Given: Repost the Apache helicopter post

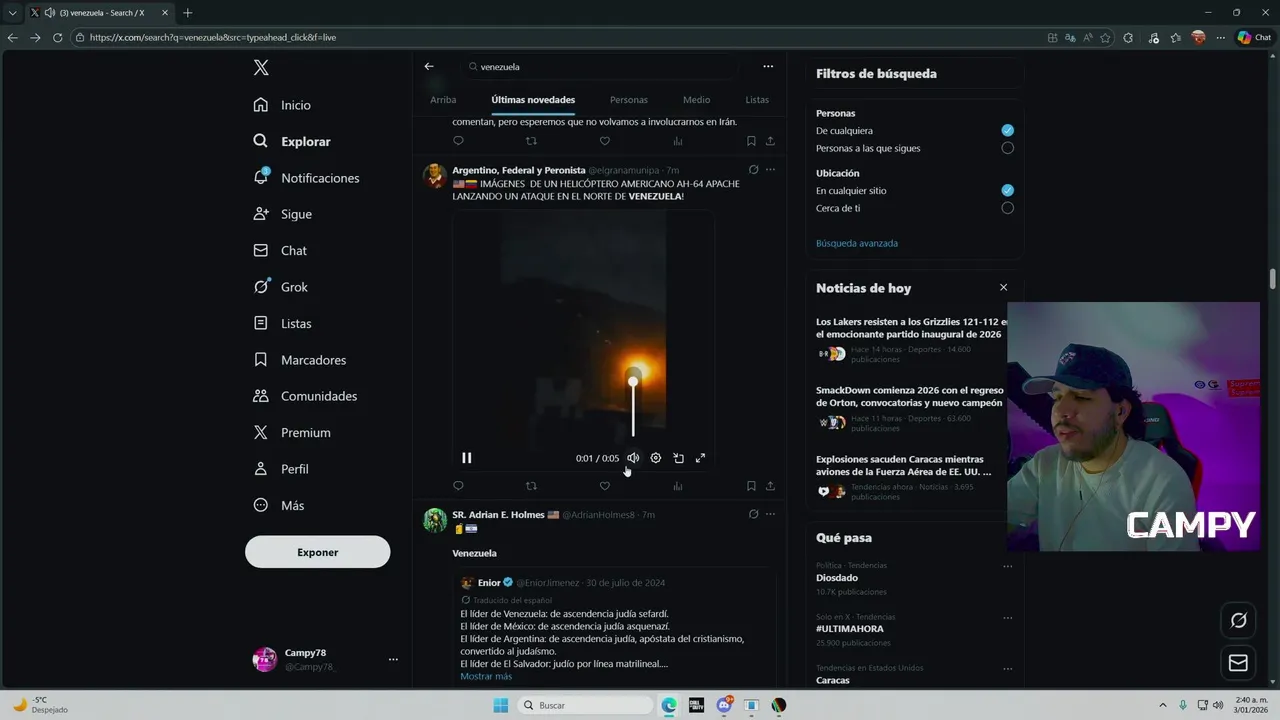Looking at the screenshot, I should point(531,486).
